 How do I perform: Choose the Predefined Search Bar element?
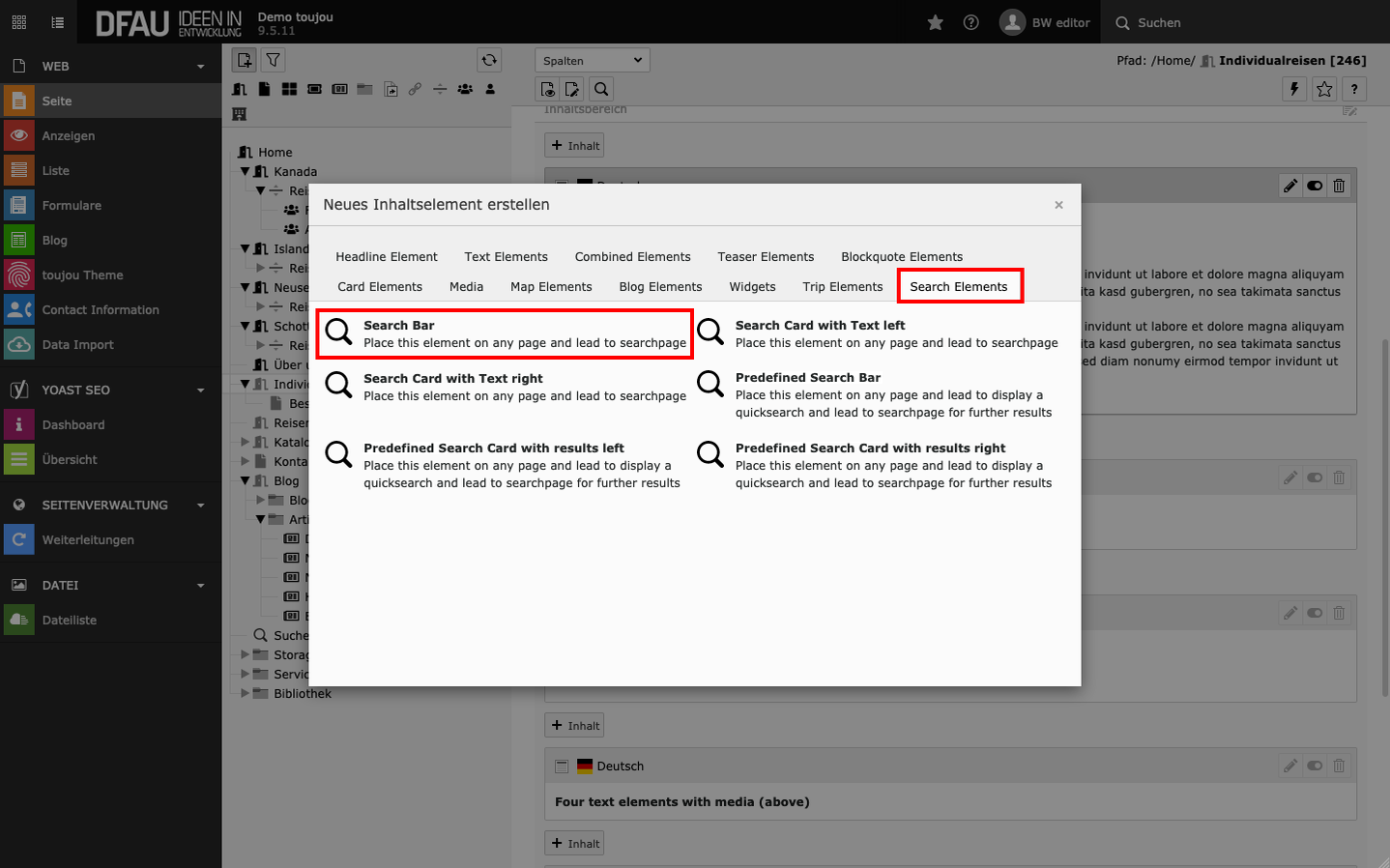(807, 378)
